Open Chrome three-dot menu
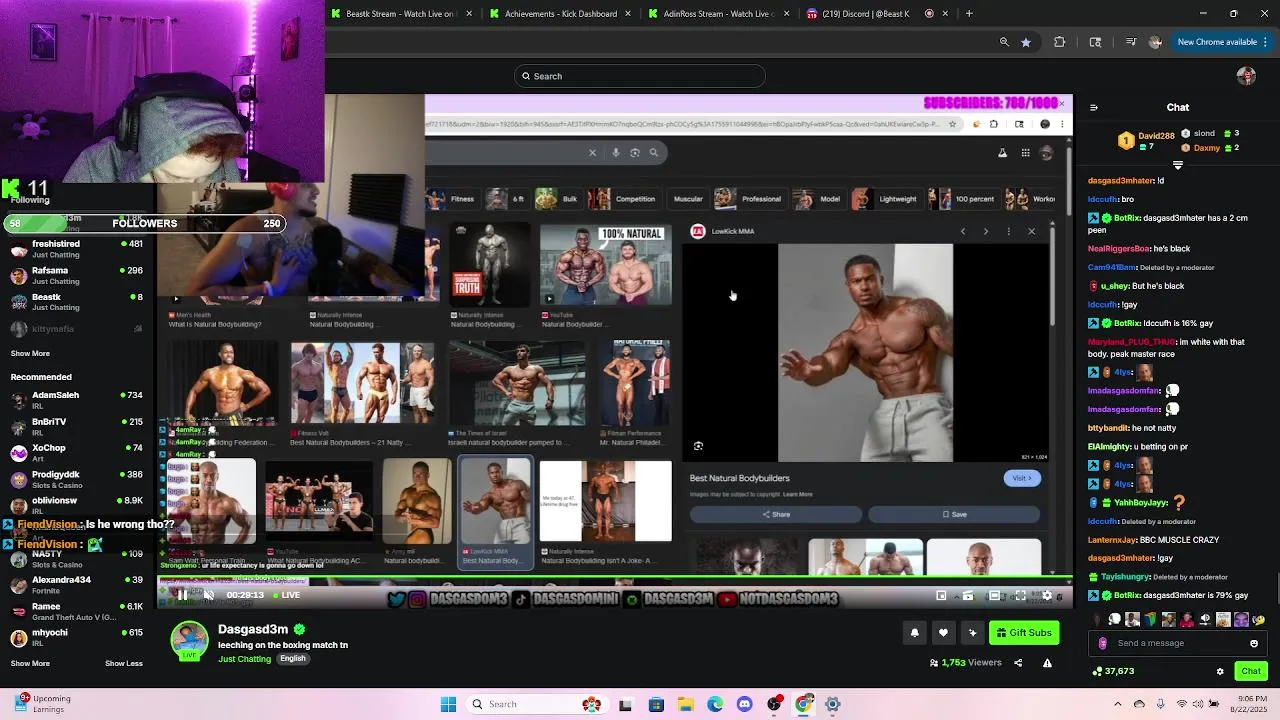The image size is (1280, 720). (x=1265, y=42)
